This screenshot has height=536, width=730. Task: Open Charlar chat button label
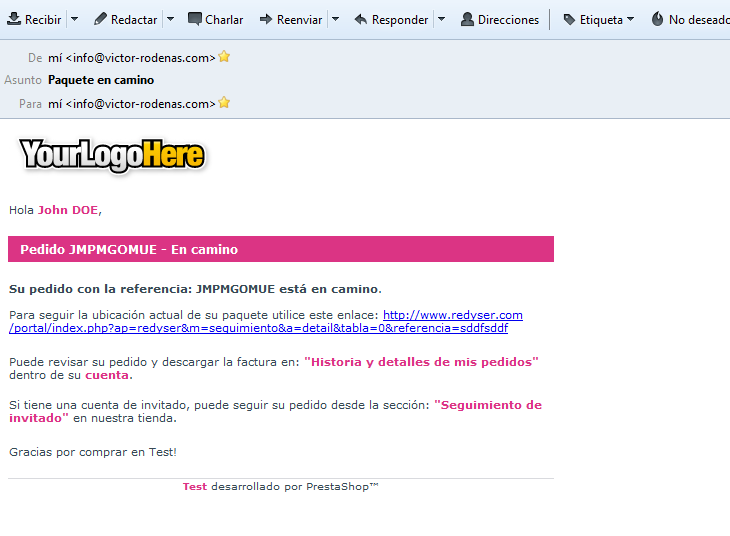224,20
